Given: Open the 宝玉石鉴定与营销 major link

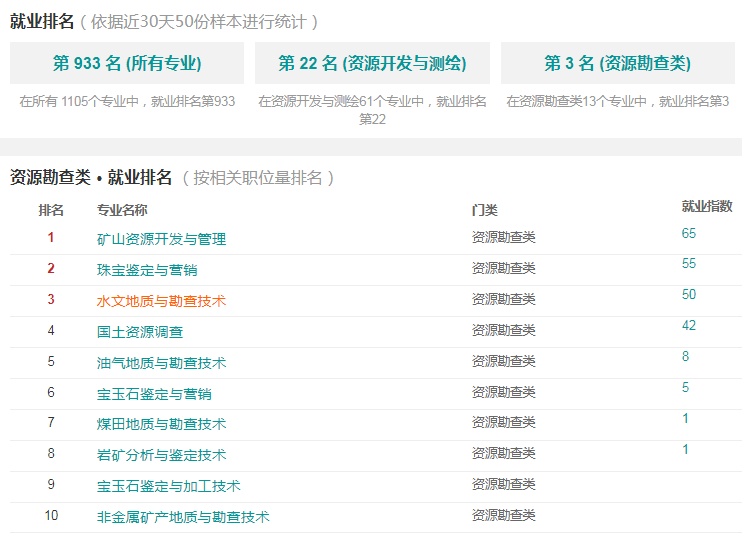Looking at the screenshot, I should pyautogui.click(x=154, y=394).
